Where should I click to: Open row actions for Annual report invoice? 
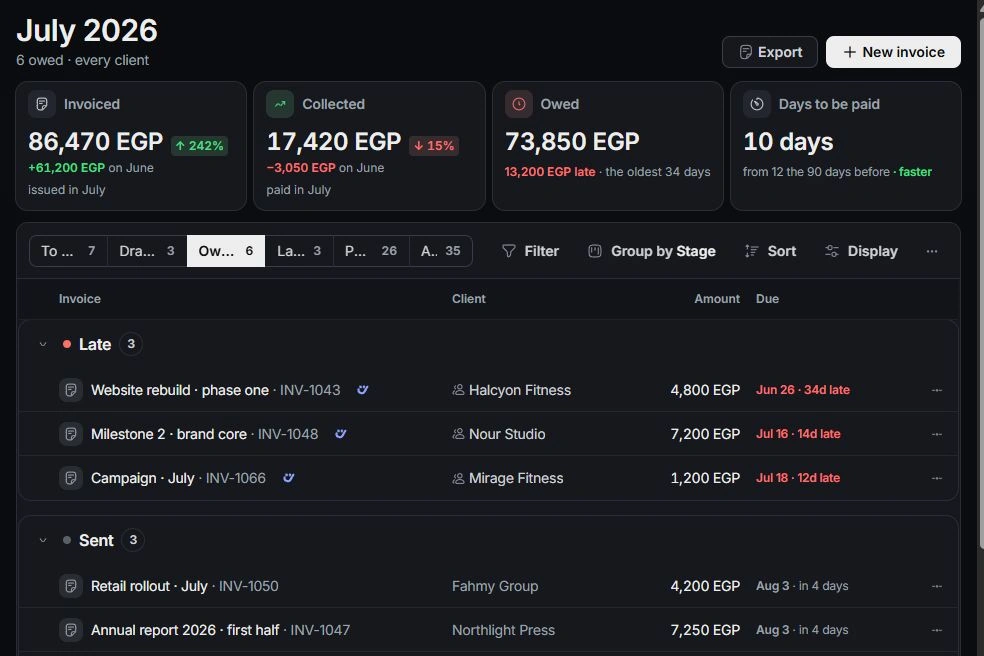click(x=936, y=630)
